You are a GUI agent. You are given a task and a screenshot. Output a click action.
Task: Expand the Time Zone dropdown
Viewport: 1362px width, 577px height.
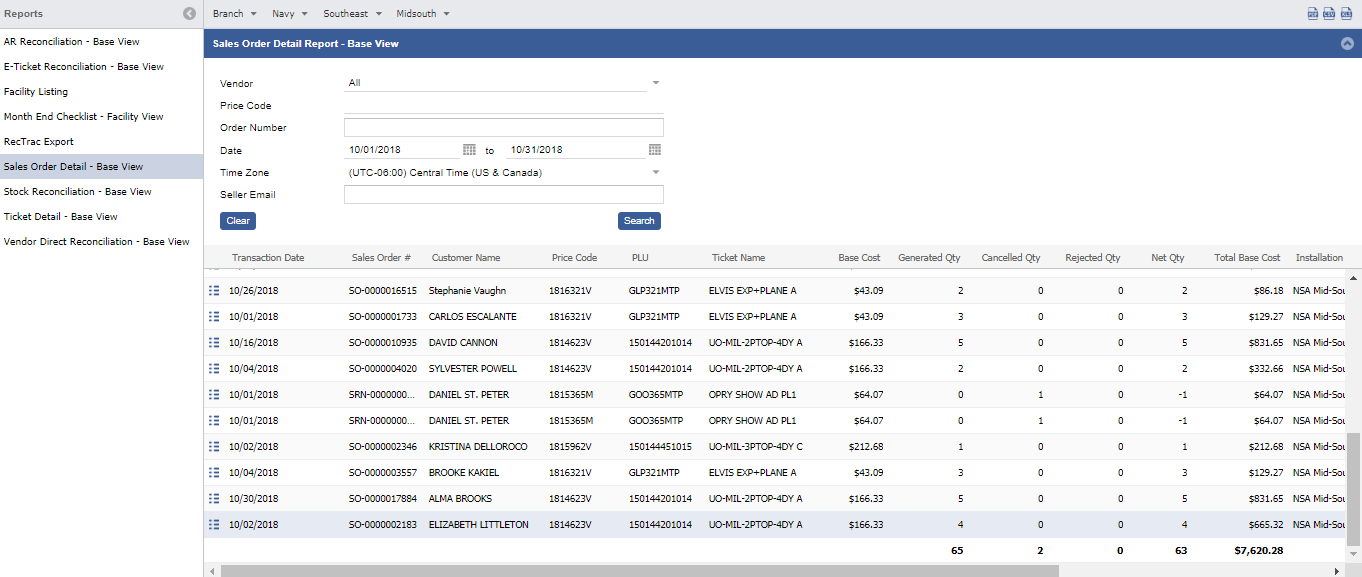tap(656, 172)
